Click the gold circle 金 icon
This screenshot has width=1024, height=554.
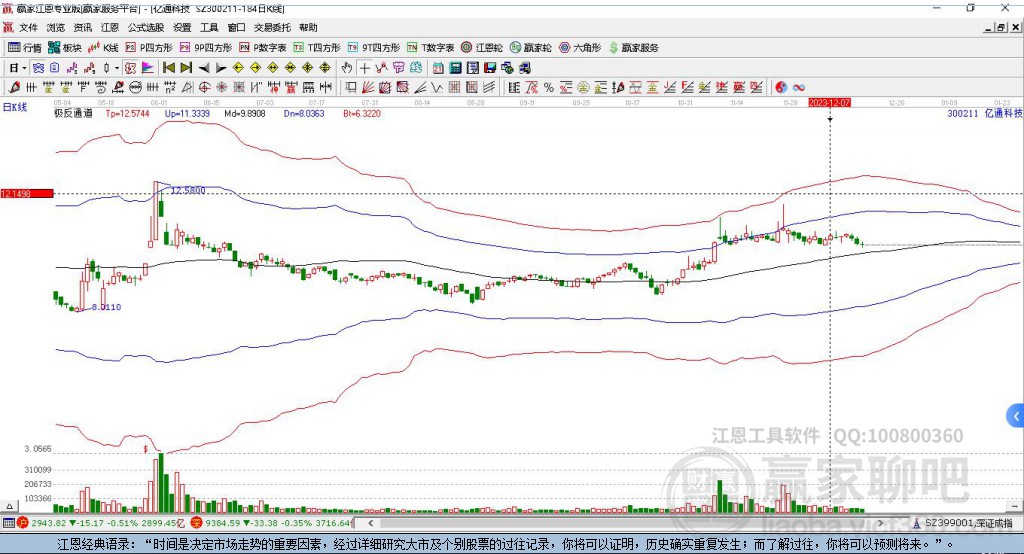pos(583,87)
